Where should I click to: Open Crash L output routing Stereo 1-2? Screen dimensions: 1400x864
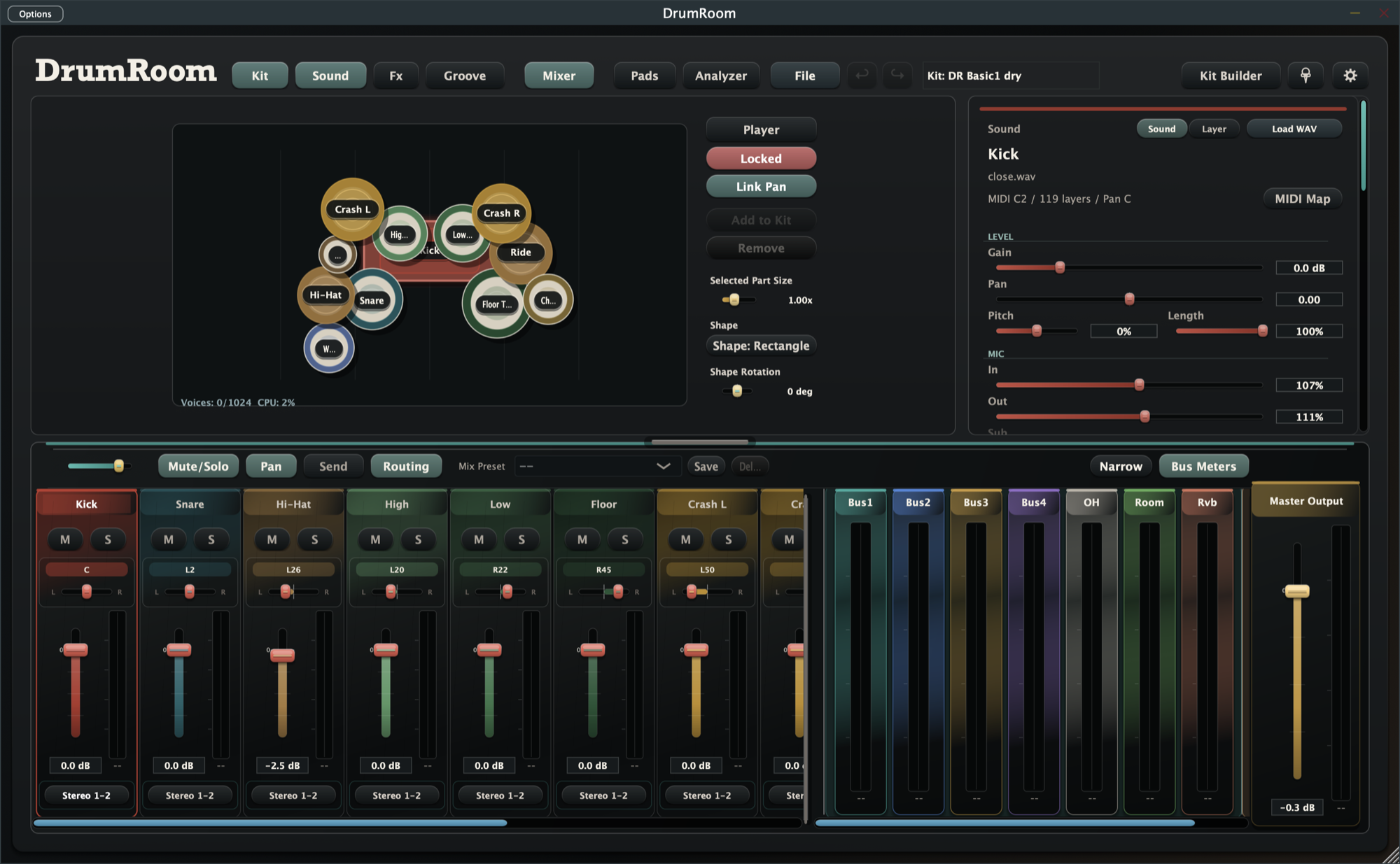click(x=707, y=795)
